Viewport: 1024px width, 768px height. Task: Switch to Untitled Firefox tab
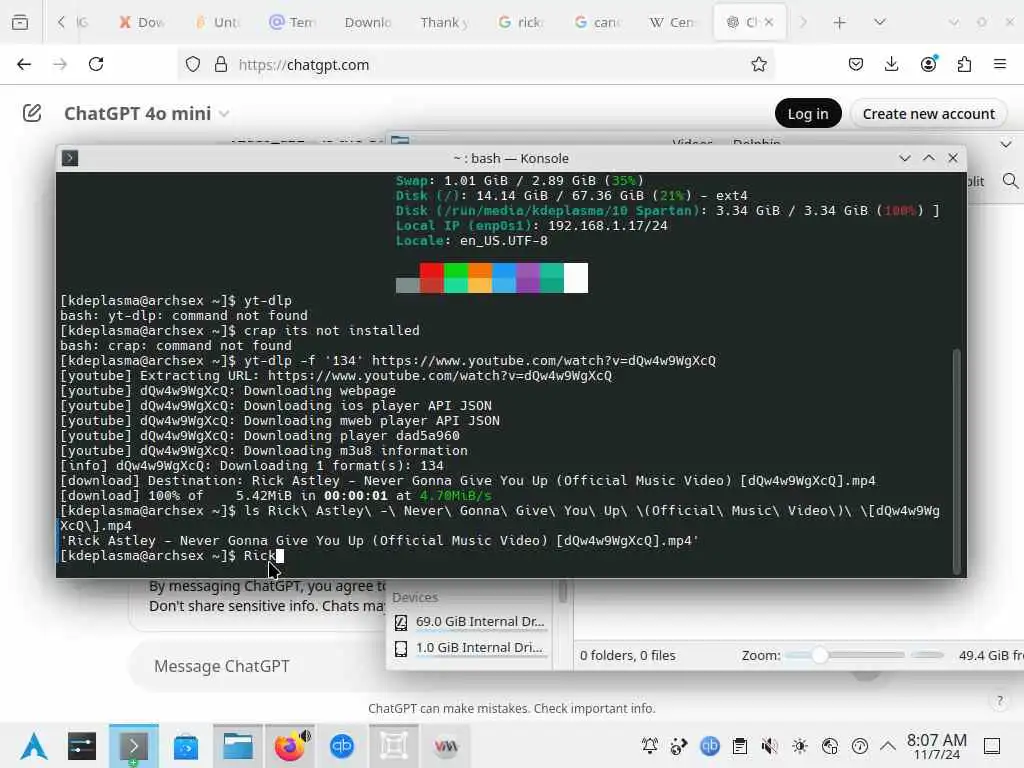(218, 22)
